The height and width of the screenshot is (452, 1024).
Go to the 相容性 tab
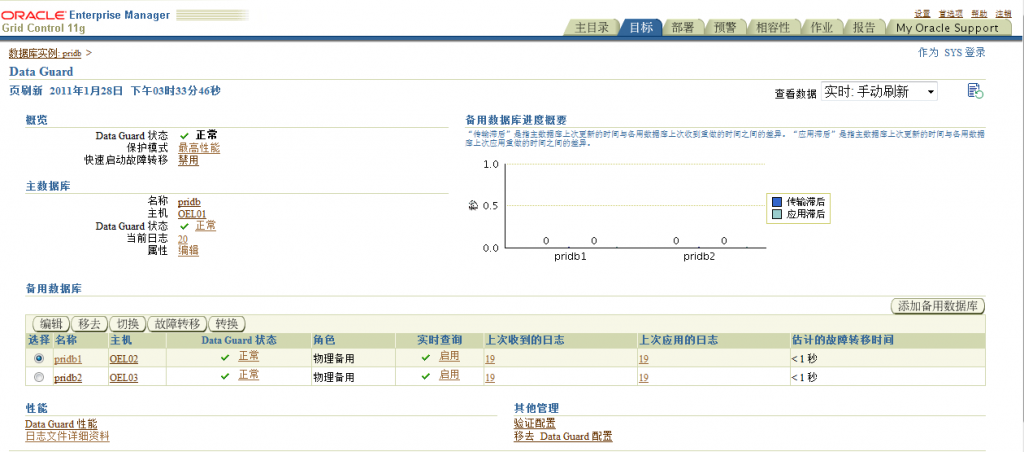[773, 27]
